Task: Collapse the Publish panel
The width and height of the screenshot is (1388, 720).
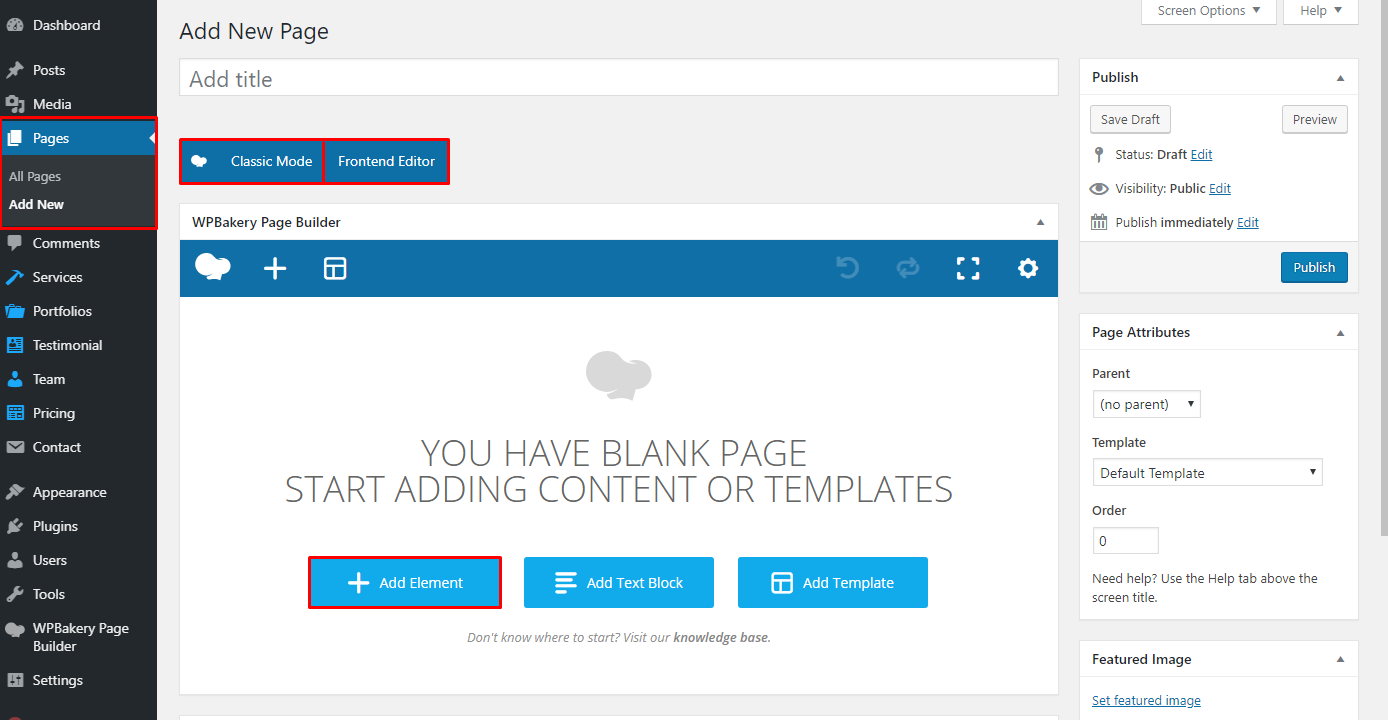Action: click(x=1340, y=78)
